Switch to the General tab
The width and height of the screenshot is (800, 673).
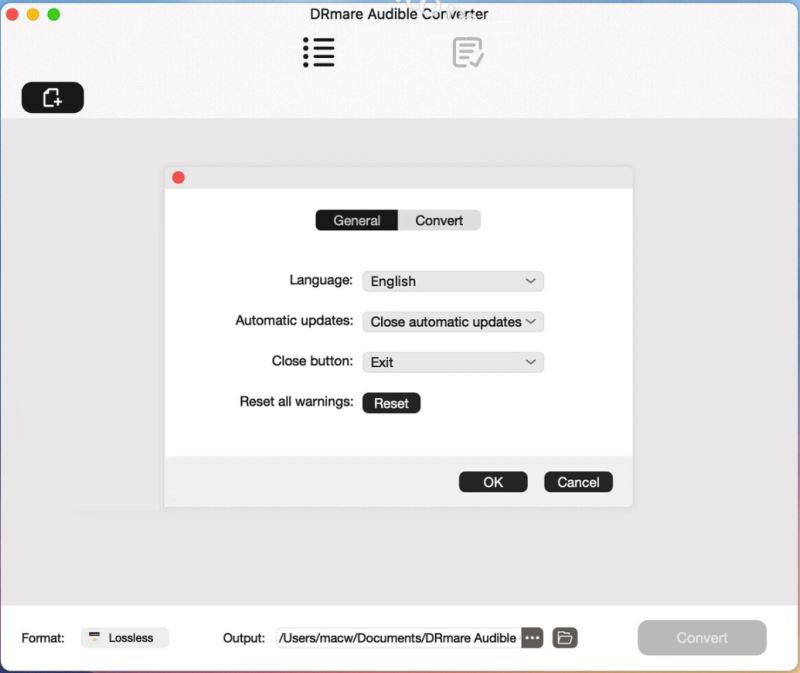[357, 220]
